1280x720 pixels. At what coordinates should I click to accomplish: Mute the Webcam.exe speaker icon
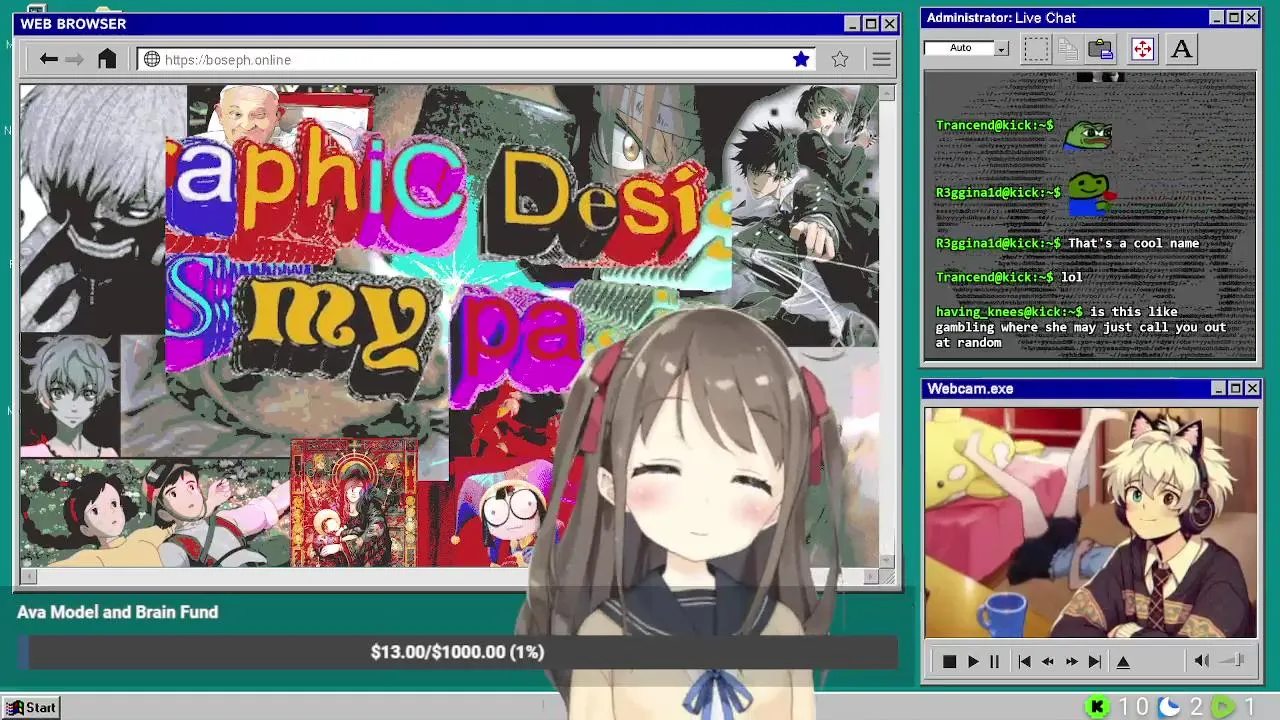point(1201,660)
